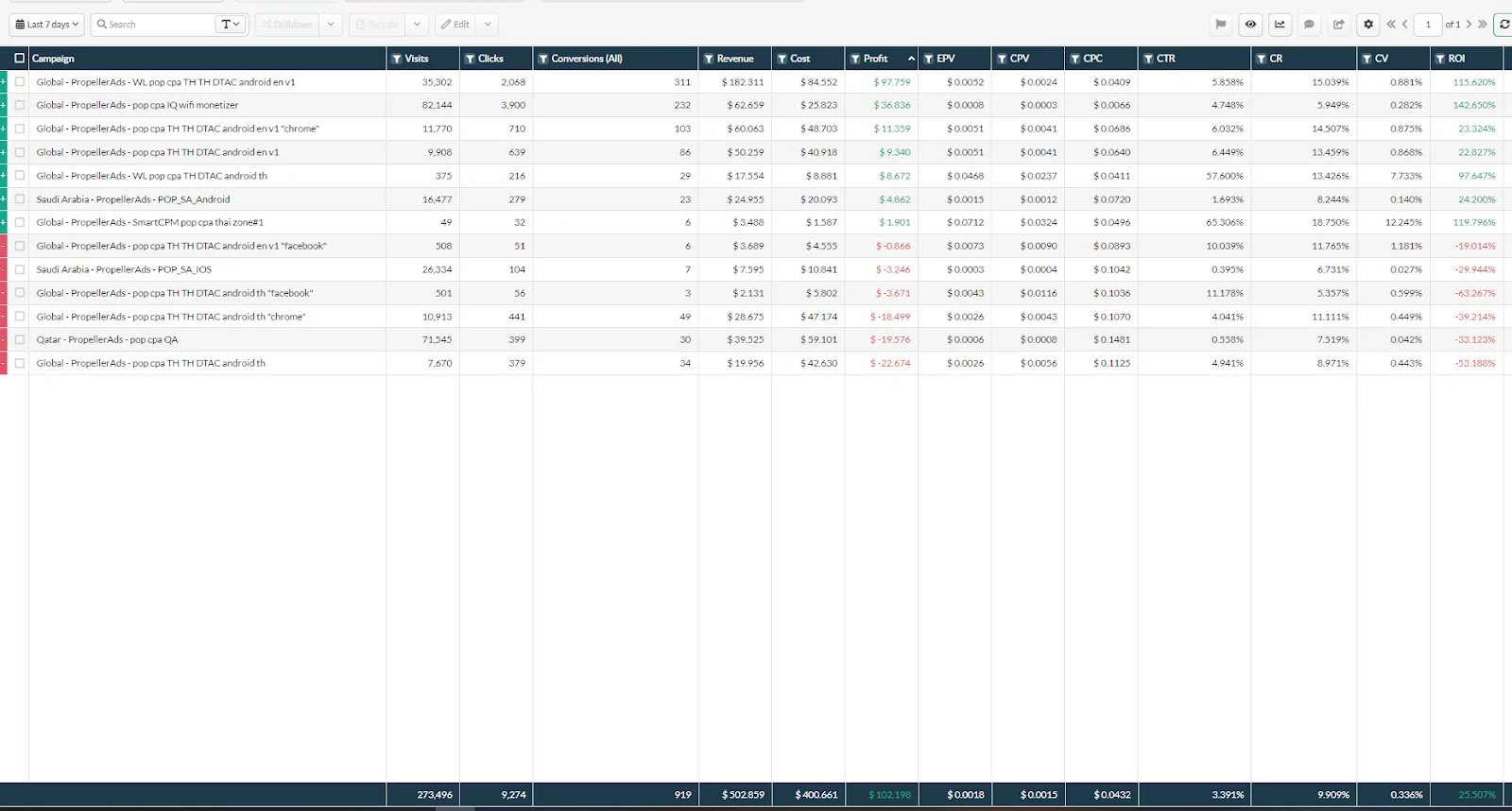The image size is (1512, 811).
Task: Check the WL pop cpa TH DTAC android th row
Action: [19, 176]
